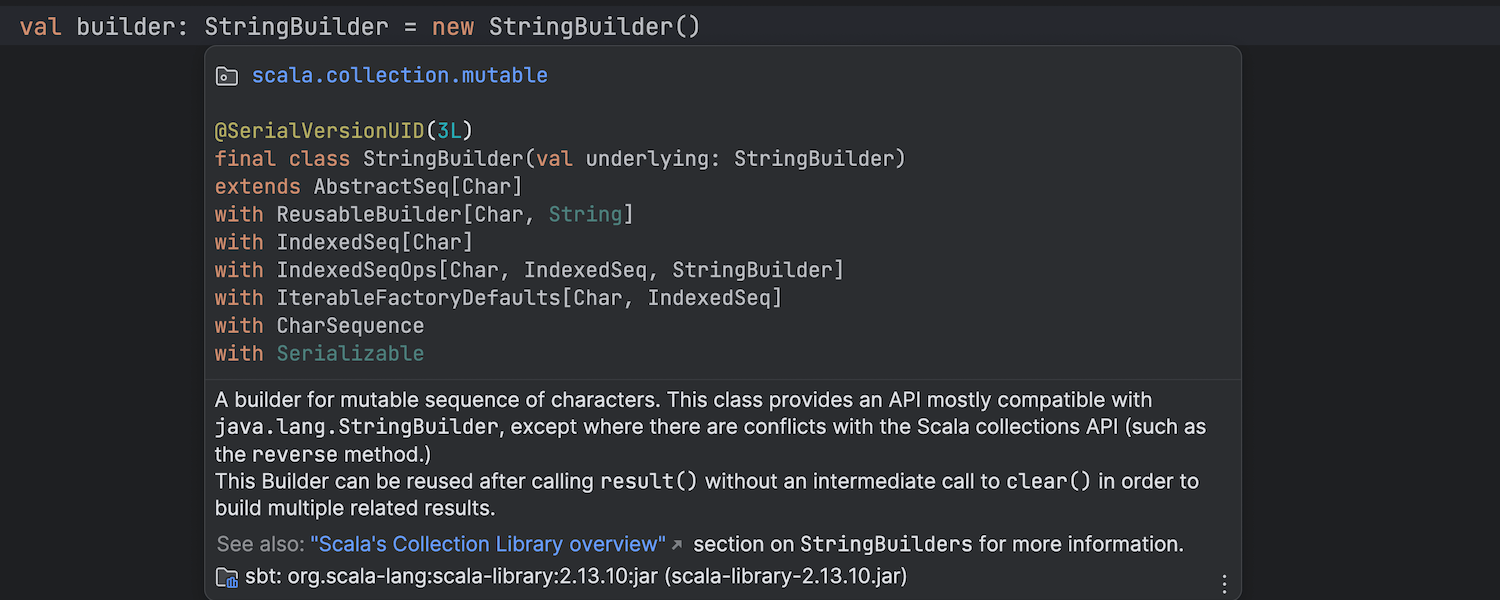Open the scala.collection.mutable package link

coord(399,76)
